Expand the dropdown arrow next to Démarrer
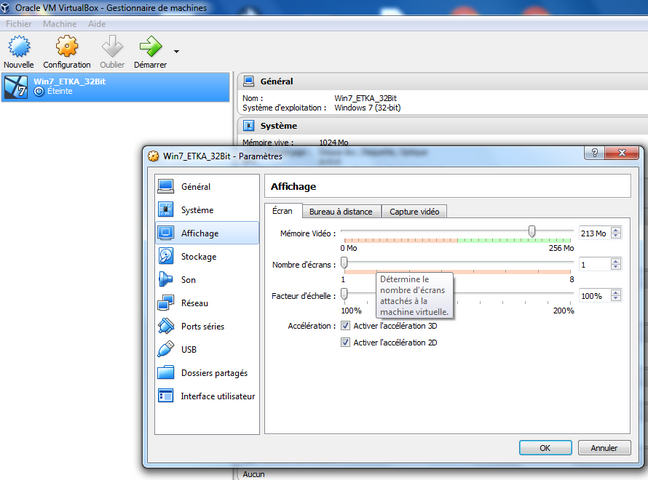The width and height of the screenshot is (648, 480). click(x=176, y=51)
